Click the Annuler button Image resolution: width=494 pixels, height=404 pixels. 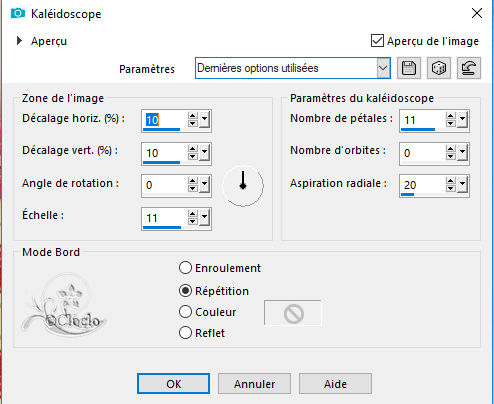tap(254, 384)
